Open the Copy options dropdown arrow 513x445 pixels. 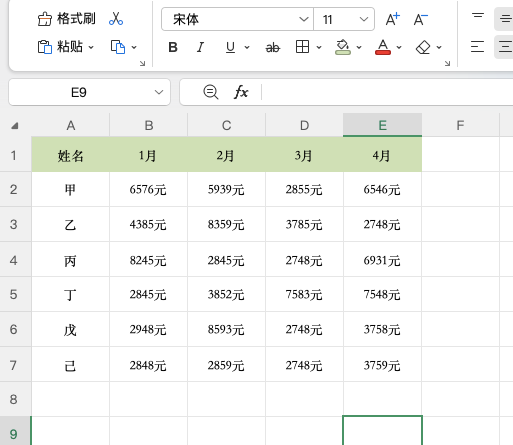[x=134, y=47]
